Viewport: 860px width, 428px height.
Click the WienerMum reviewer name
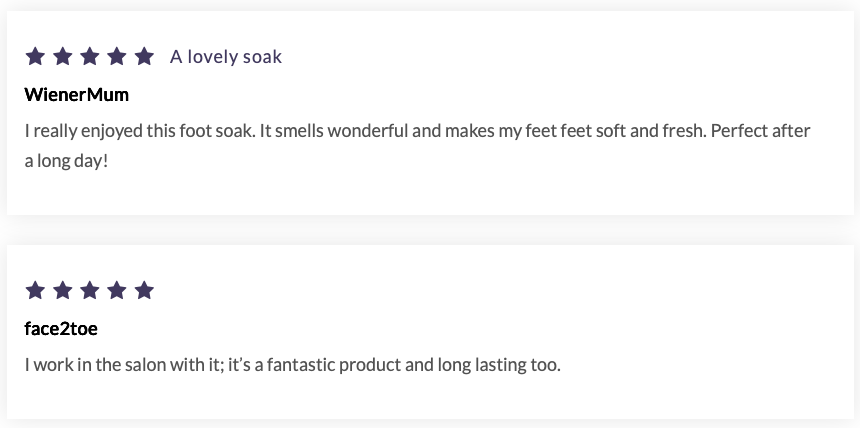pos(77,95)
